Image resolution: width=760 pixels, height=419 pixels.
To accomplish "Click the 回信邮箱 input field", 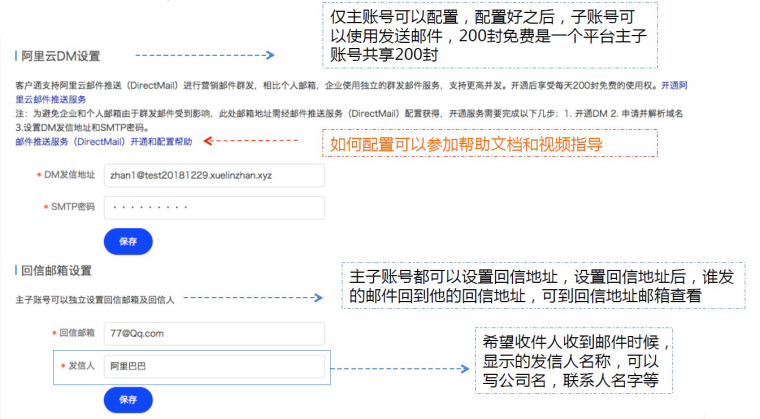I will coord(214,334).
